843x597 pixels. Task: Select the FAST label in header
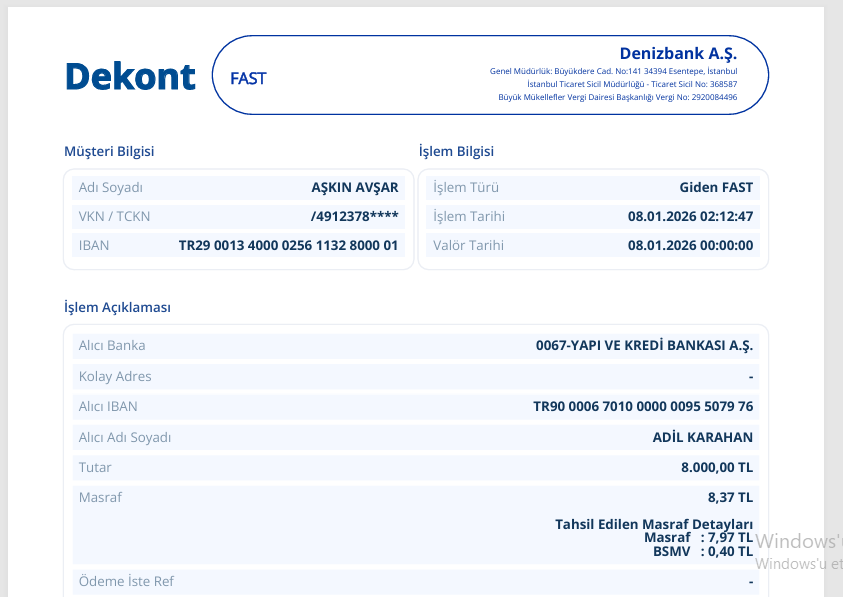pyautogui.click(x=248, y=79)
